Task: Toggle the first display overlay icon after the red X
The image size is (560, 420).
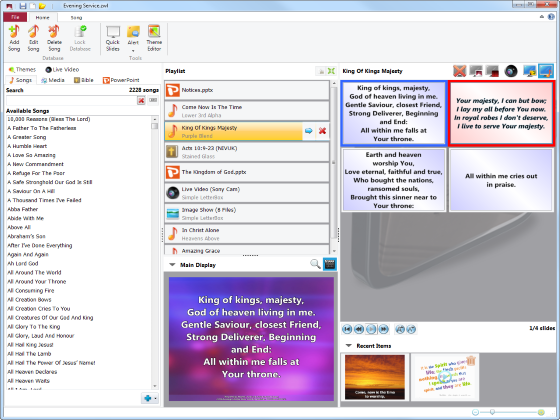Action: coord(476,71)
